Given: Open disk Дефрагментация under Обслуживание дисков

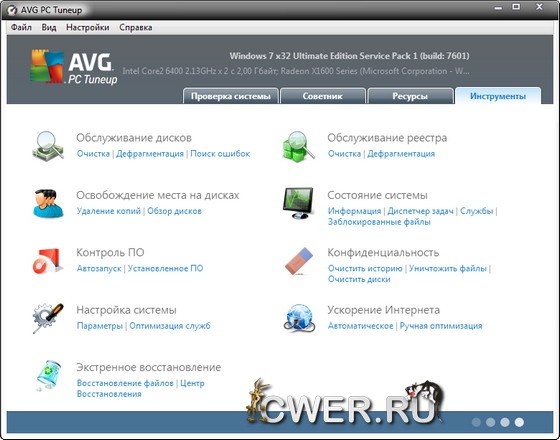Looking at the screenshot, I should 150,154.
